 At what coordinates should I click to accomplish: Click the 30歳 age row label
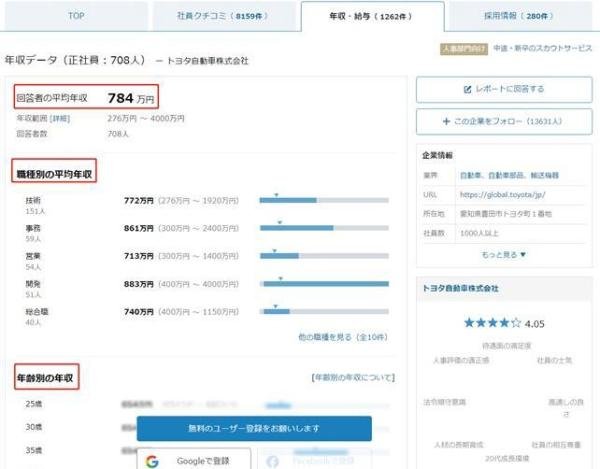[34, 427]
